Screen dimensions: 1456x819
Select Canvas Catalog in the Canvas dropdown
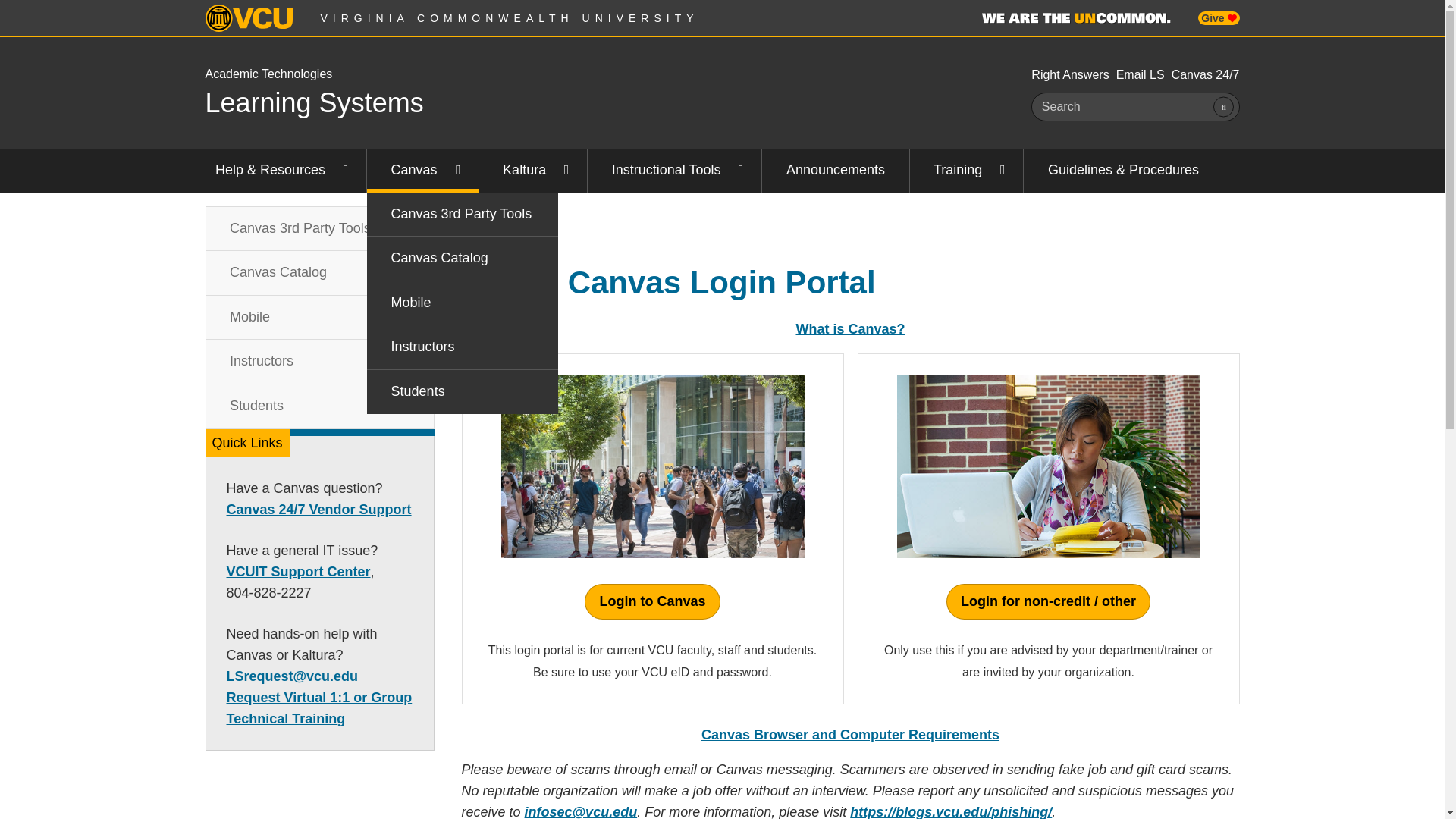(462, 259)
